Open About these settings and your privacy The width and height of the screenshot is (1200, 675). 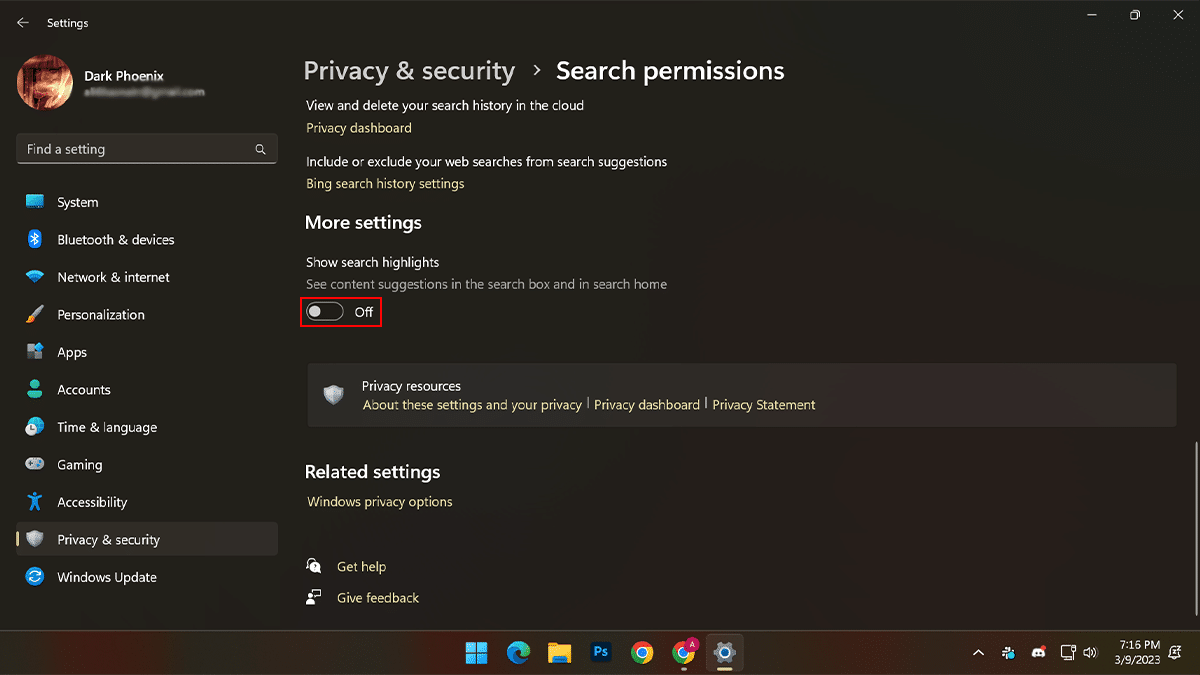pyautogui.click(x=472, y=405)
